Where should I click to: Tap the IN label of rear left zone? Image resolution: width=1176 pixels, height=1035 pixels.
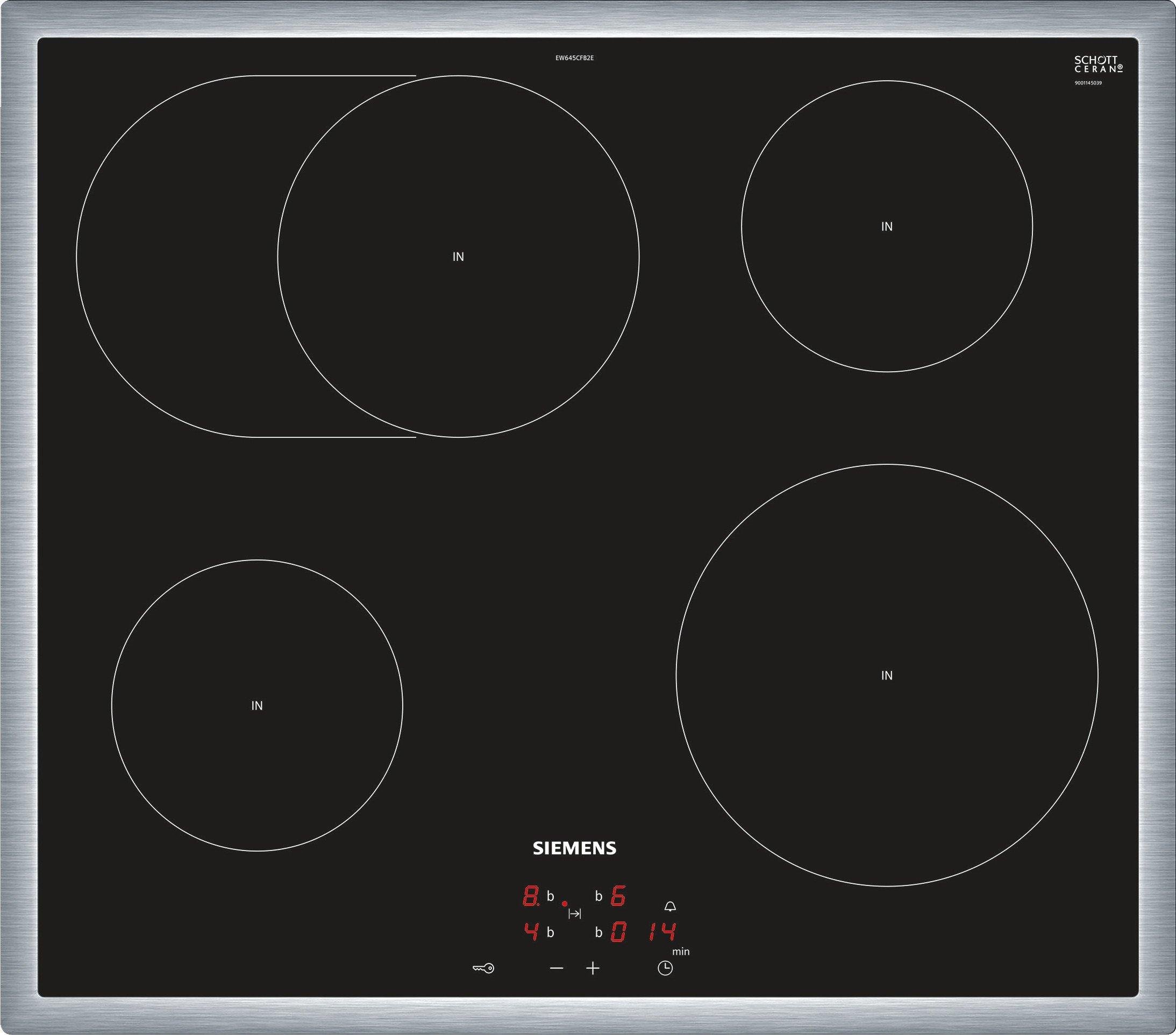pos(458,257)
